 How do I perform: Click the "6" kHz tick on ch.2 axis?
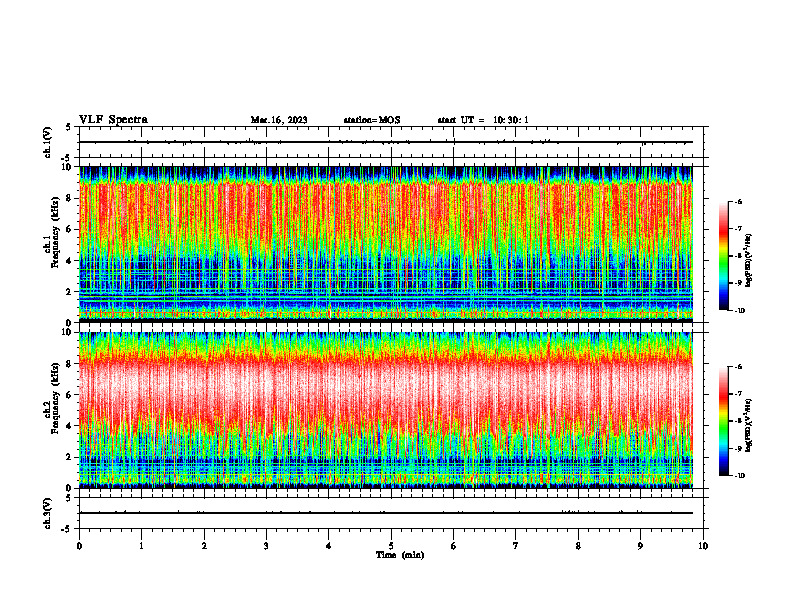pos(70,395)
